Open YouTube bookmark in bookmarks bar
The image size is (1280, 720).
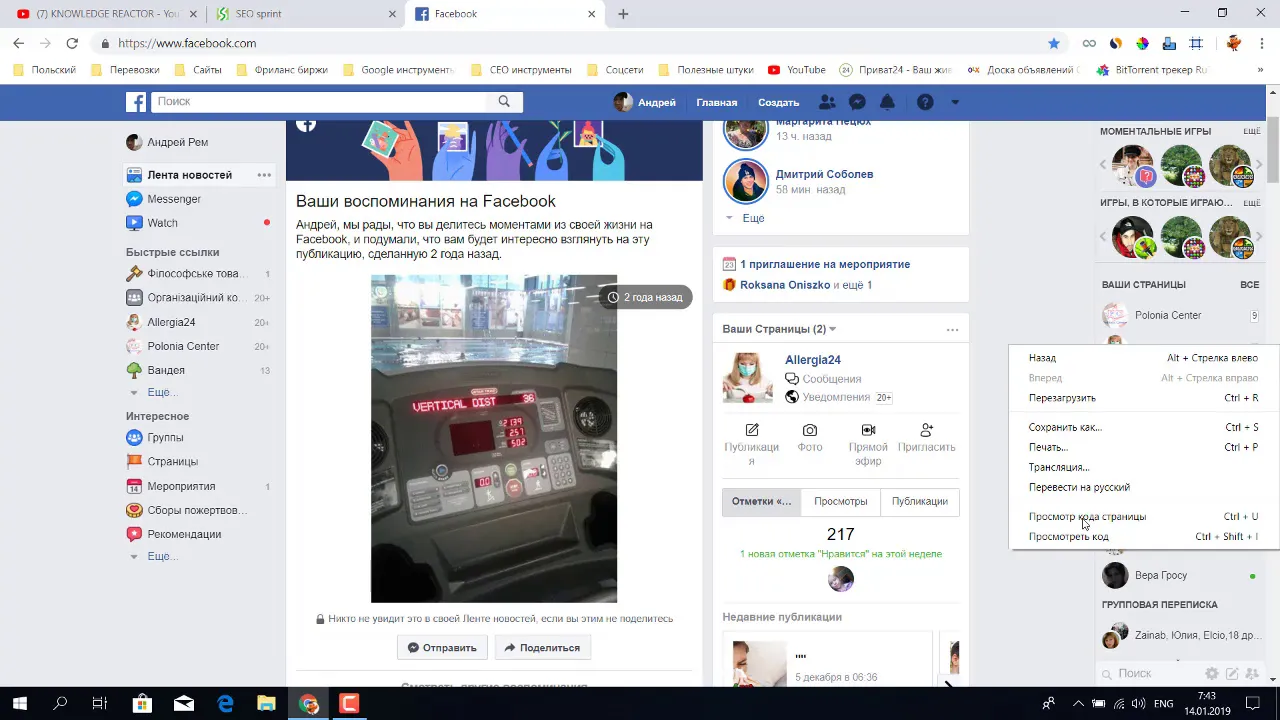click(796, 70)
